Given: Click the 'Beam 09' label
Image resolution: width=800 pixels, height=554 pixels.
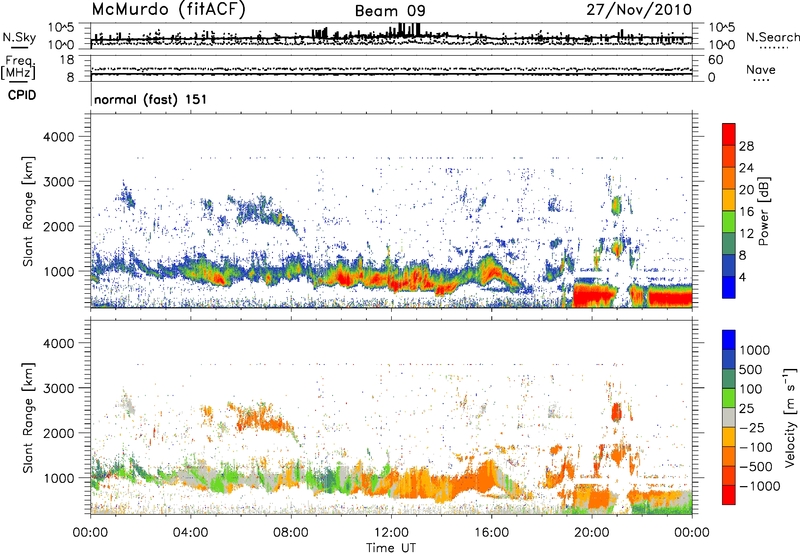Looking at the screenshot, I should (390, 11).
